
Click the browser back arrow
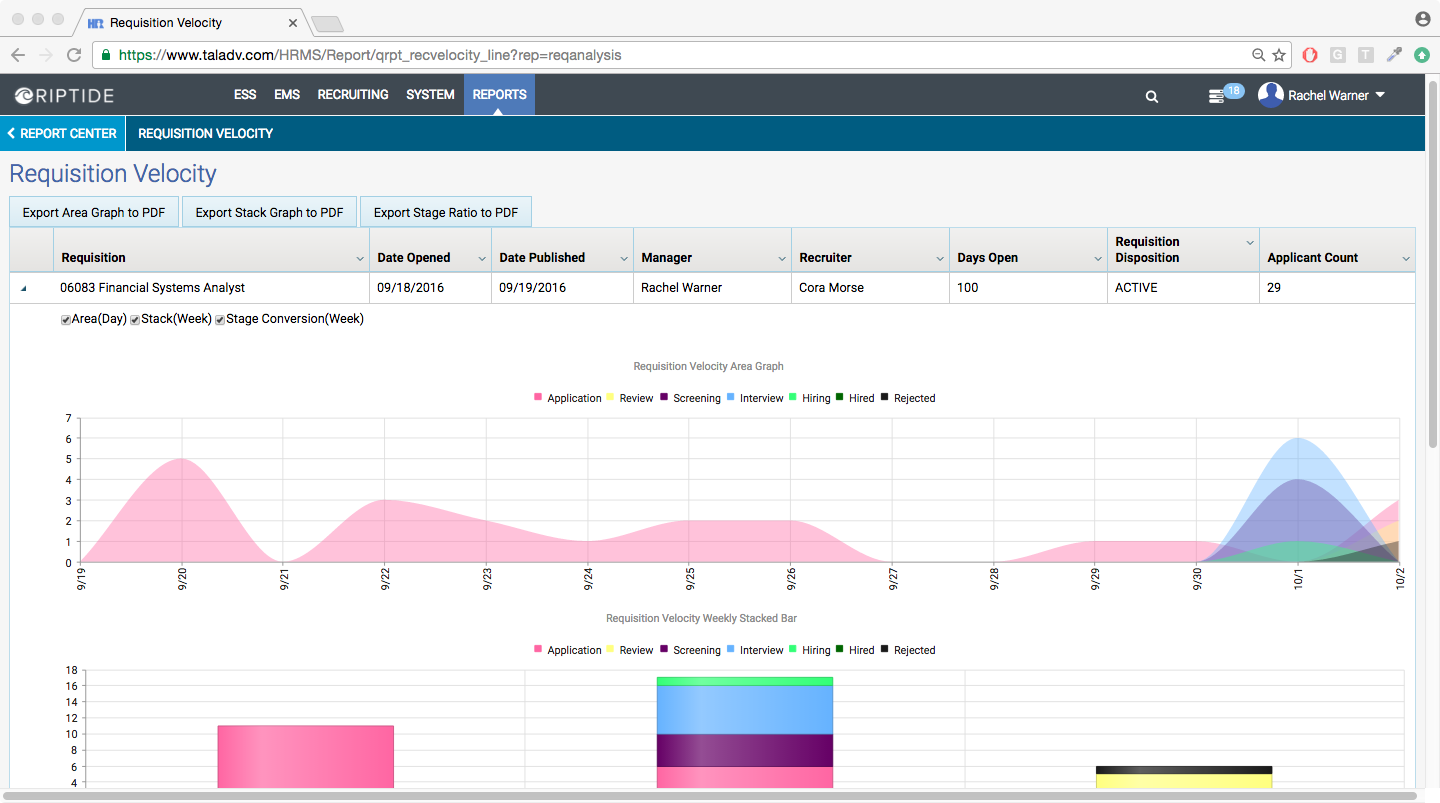coord(18,55)
